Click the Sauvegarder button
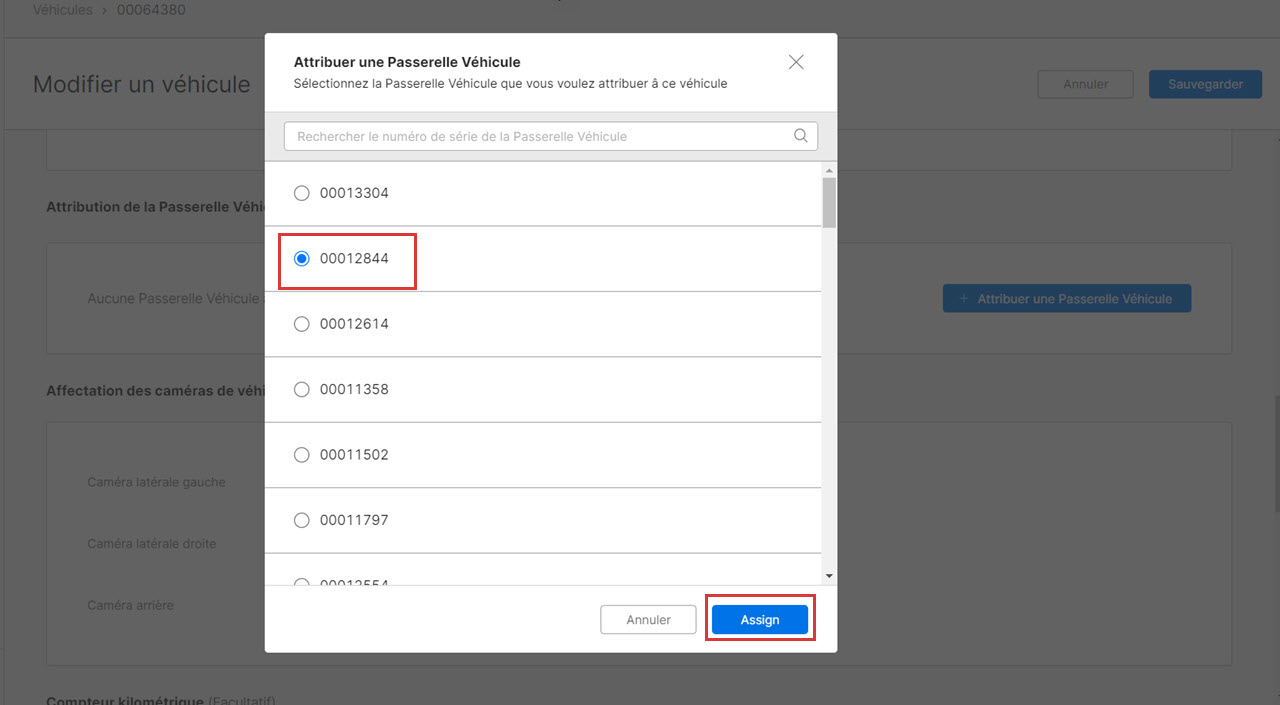 tap(1204, 84)
